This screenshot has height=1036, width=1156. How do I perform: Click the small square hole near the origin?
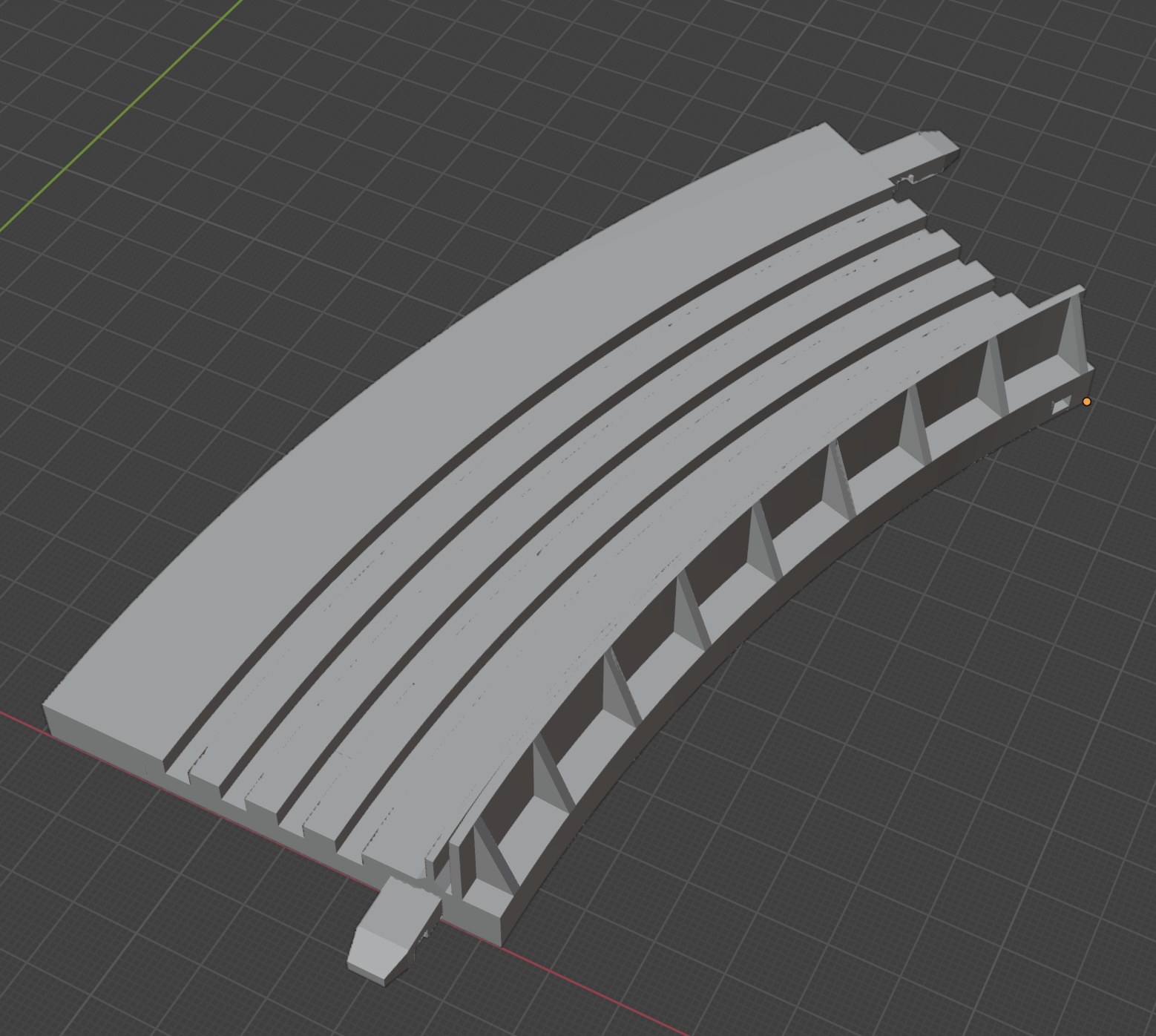pyautogui.click(x=1060, y=404)
